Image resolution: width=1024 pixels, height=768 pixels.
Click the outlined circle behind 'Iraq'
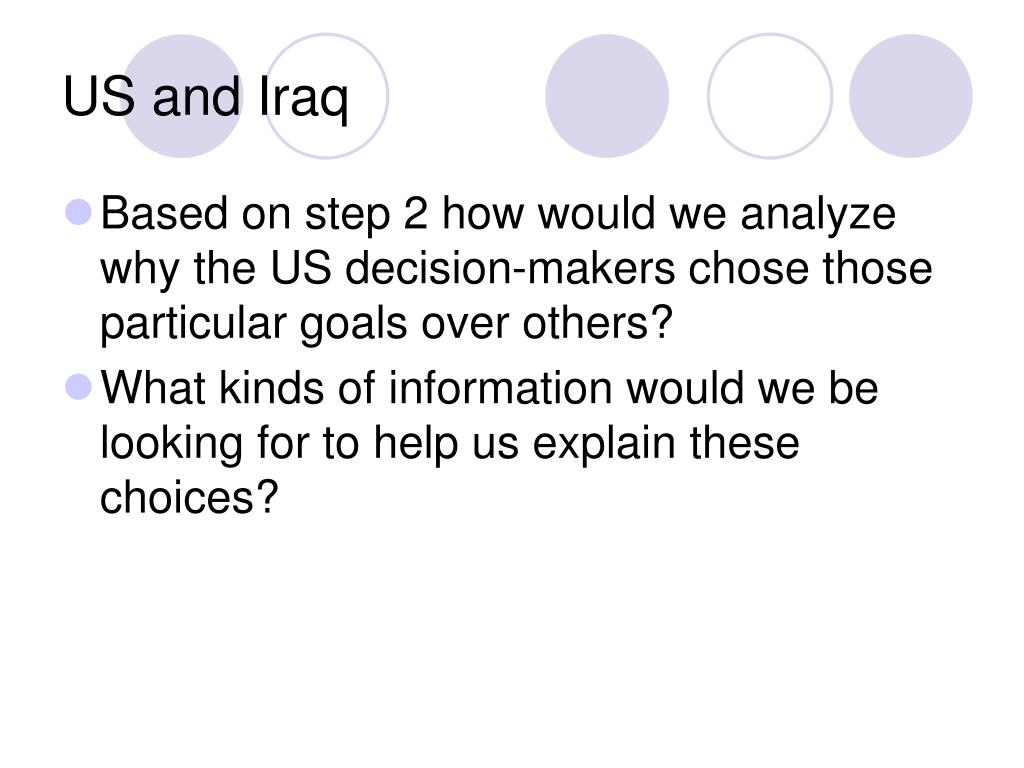tap(327, 96)
